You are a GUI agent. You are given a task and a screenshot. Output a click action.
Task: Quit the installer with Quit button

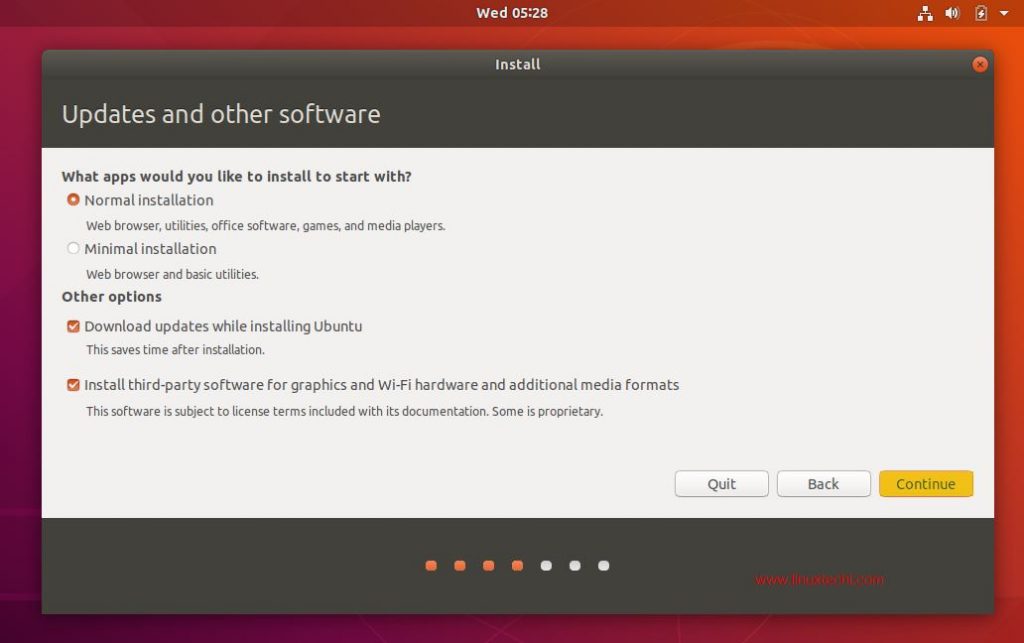(721, 484)
